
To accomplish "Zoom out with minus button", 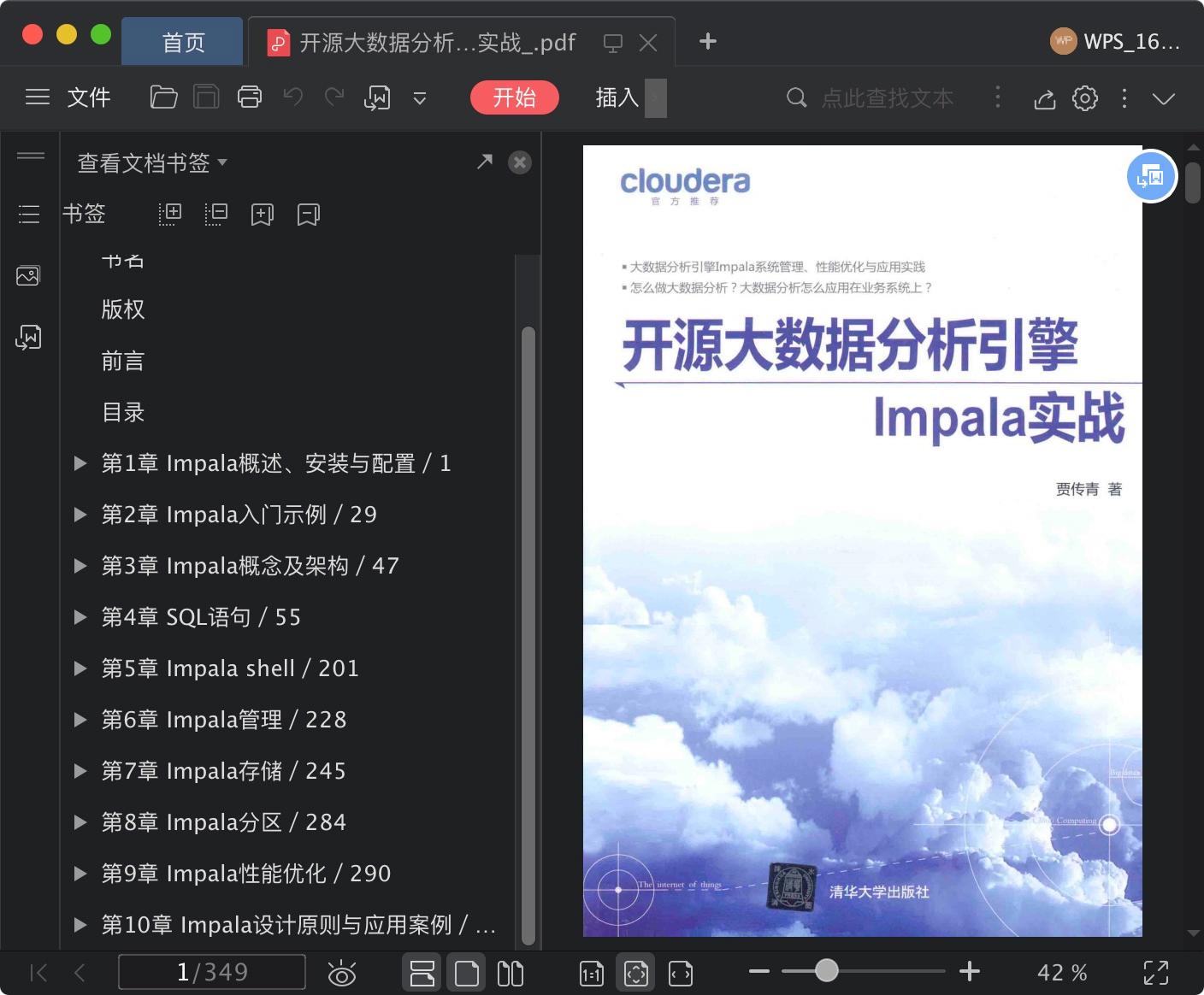I will 758,971.
